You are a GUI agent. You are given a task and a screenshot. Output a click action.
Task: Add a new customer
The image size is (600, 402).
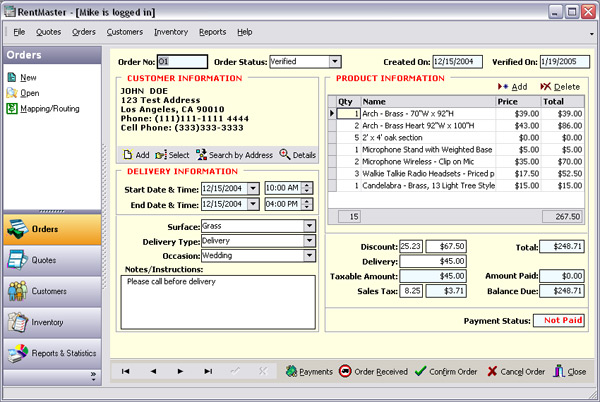tap(136, 155)
